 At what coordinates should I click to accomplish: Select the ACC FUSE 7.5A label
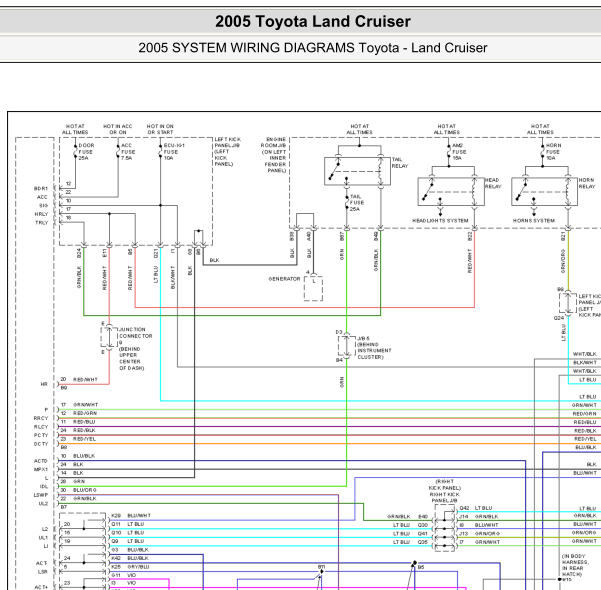tap(128, 152)
